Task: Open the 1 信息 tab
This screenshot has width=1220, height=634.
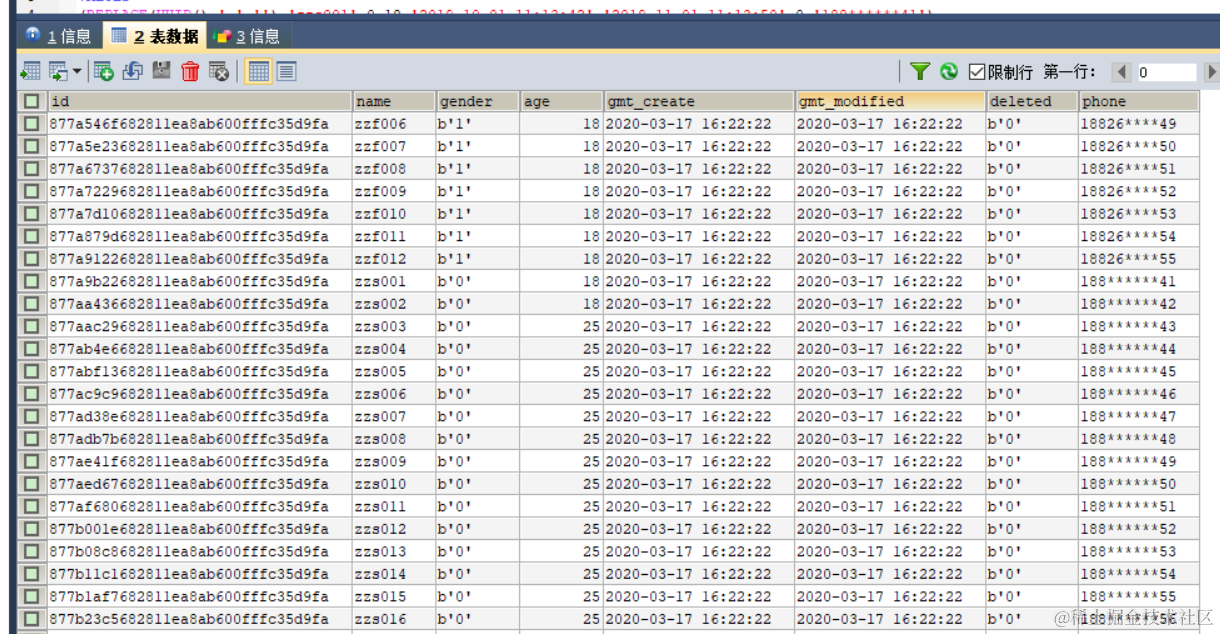Action: pyautogui.click(x=58, y=37)
